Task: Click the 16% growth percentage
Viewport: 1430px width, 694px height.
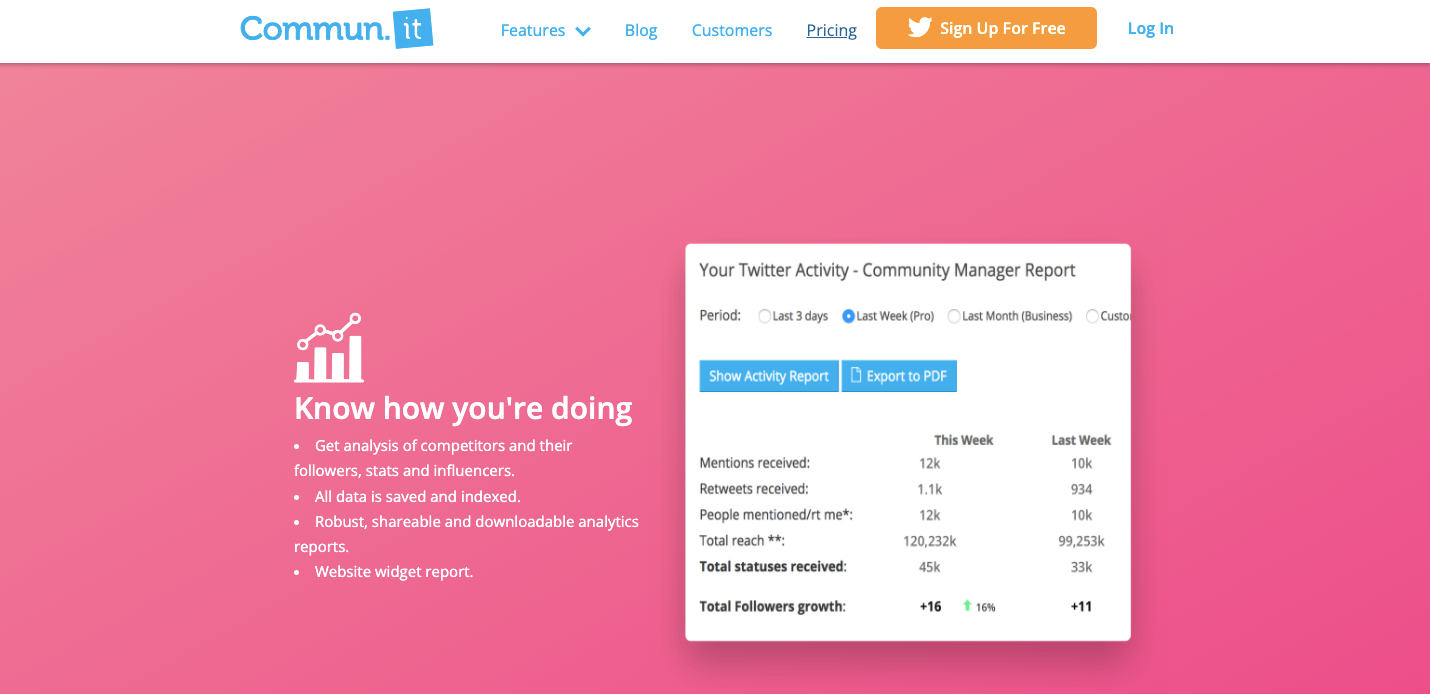Action: coord(986,607)
